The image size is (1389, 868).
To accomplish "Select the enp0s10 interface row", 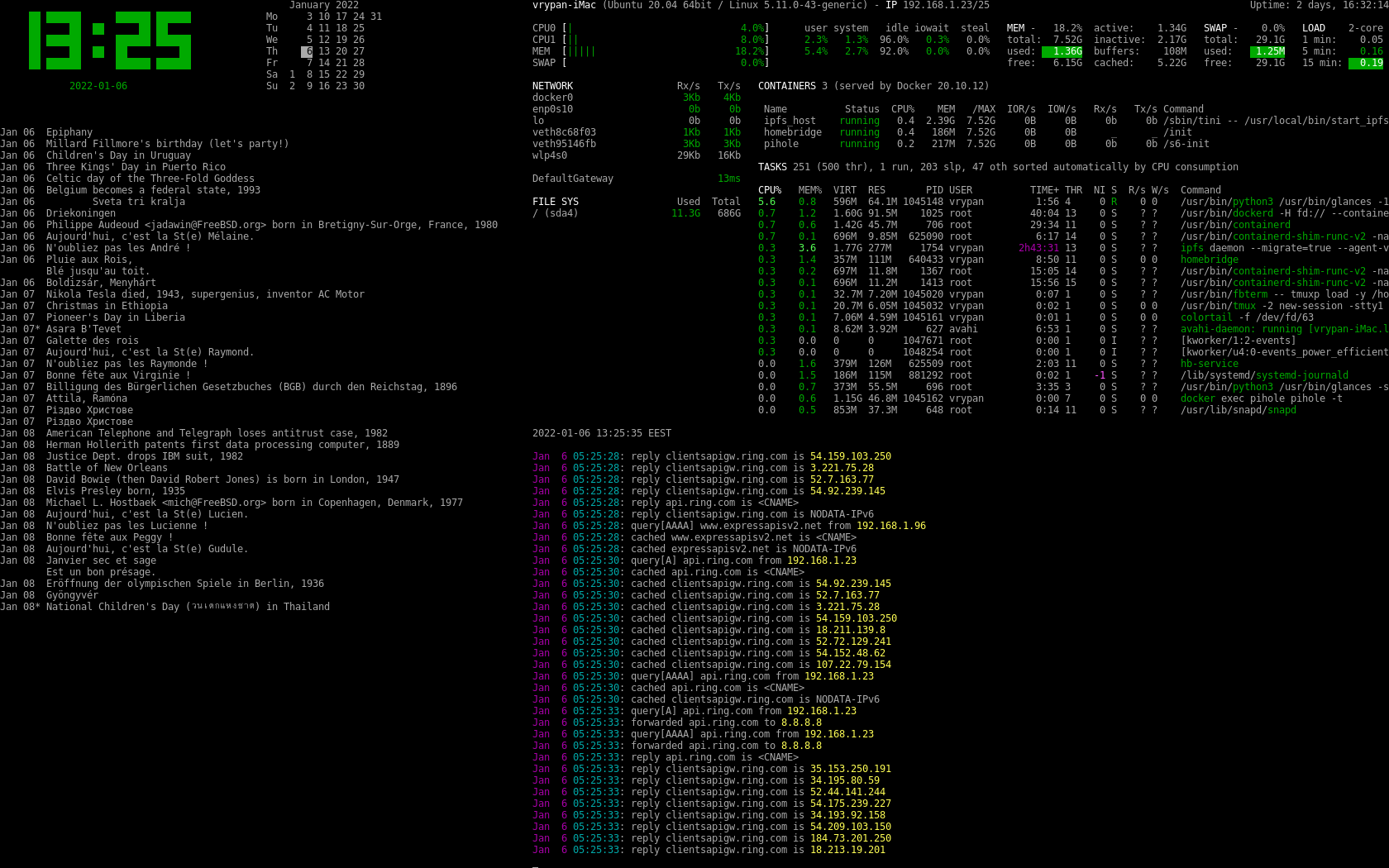I will (637, 109).
